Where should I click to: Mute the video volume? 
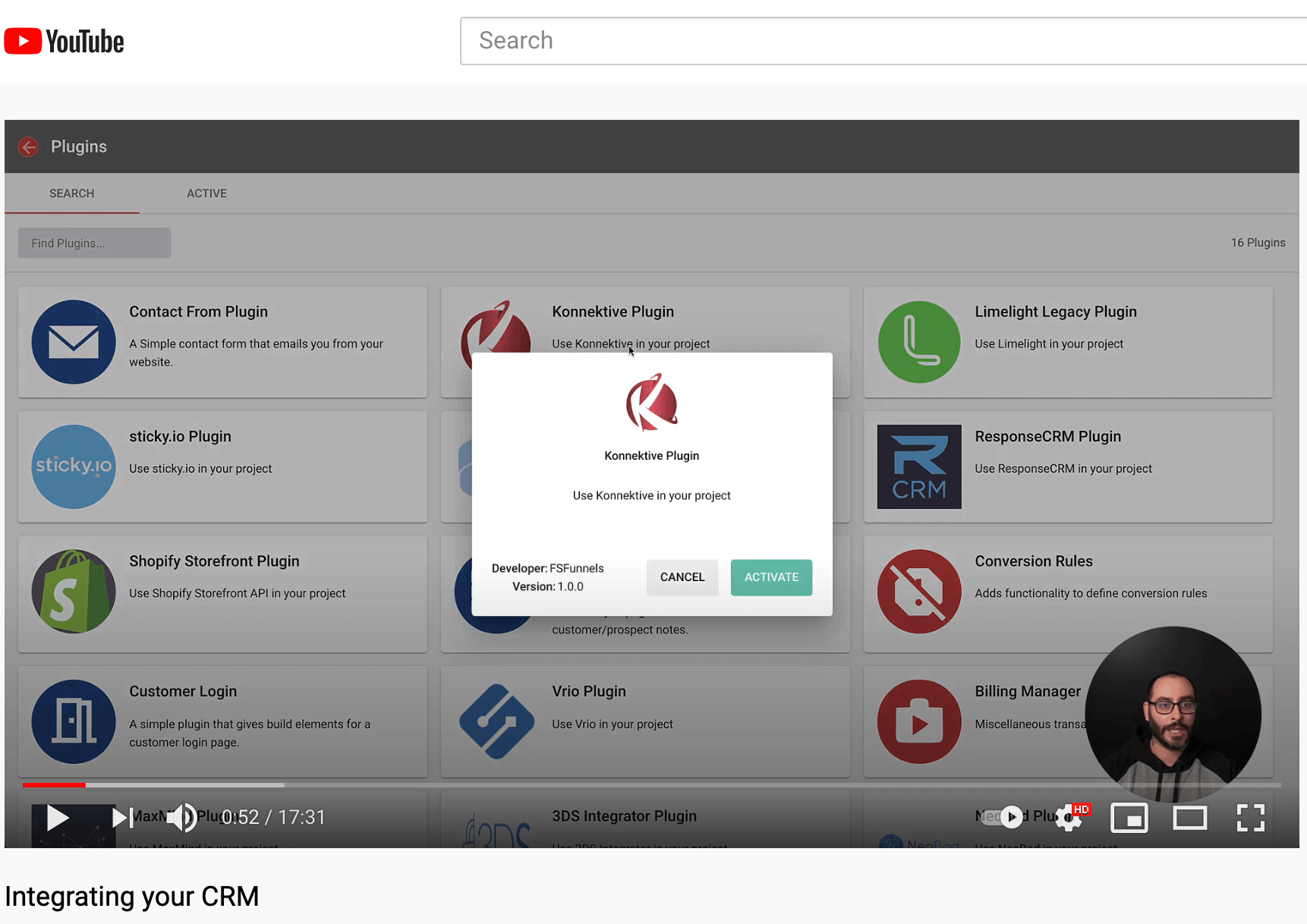pos(182,818)
